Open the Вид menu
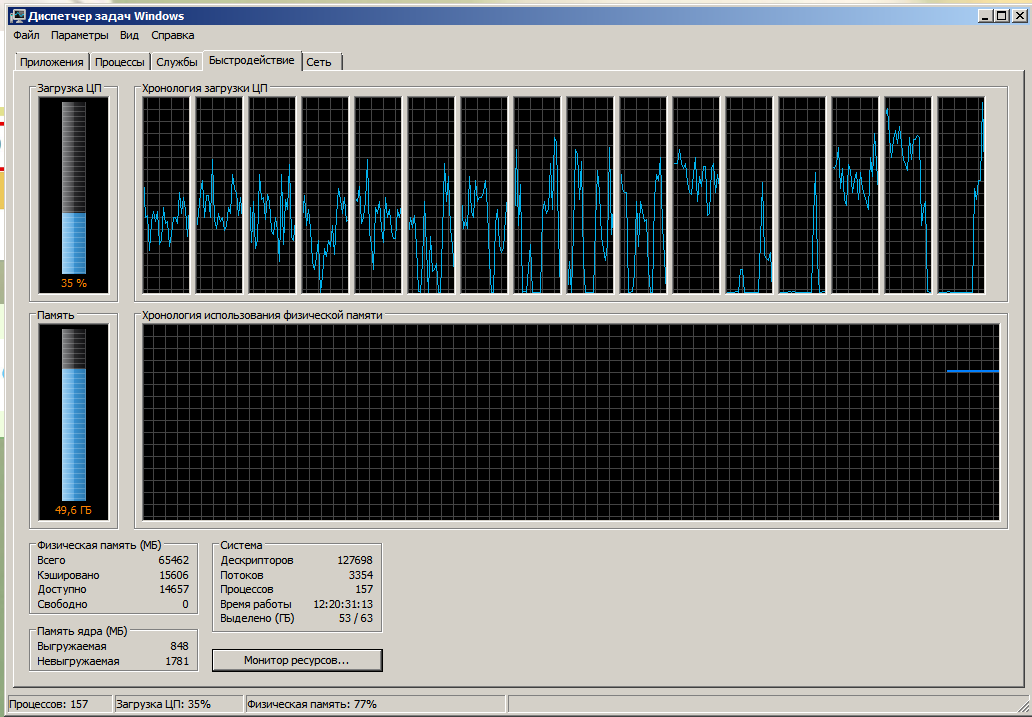Viewport: 1032px width, 717px height. click(x=129, y=35)
